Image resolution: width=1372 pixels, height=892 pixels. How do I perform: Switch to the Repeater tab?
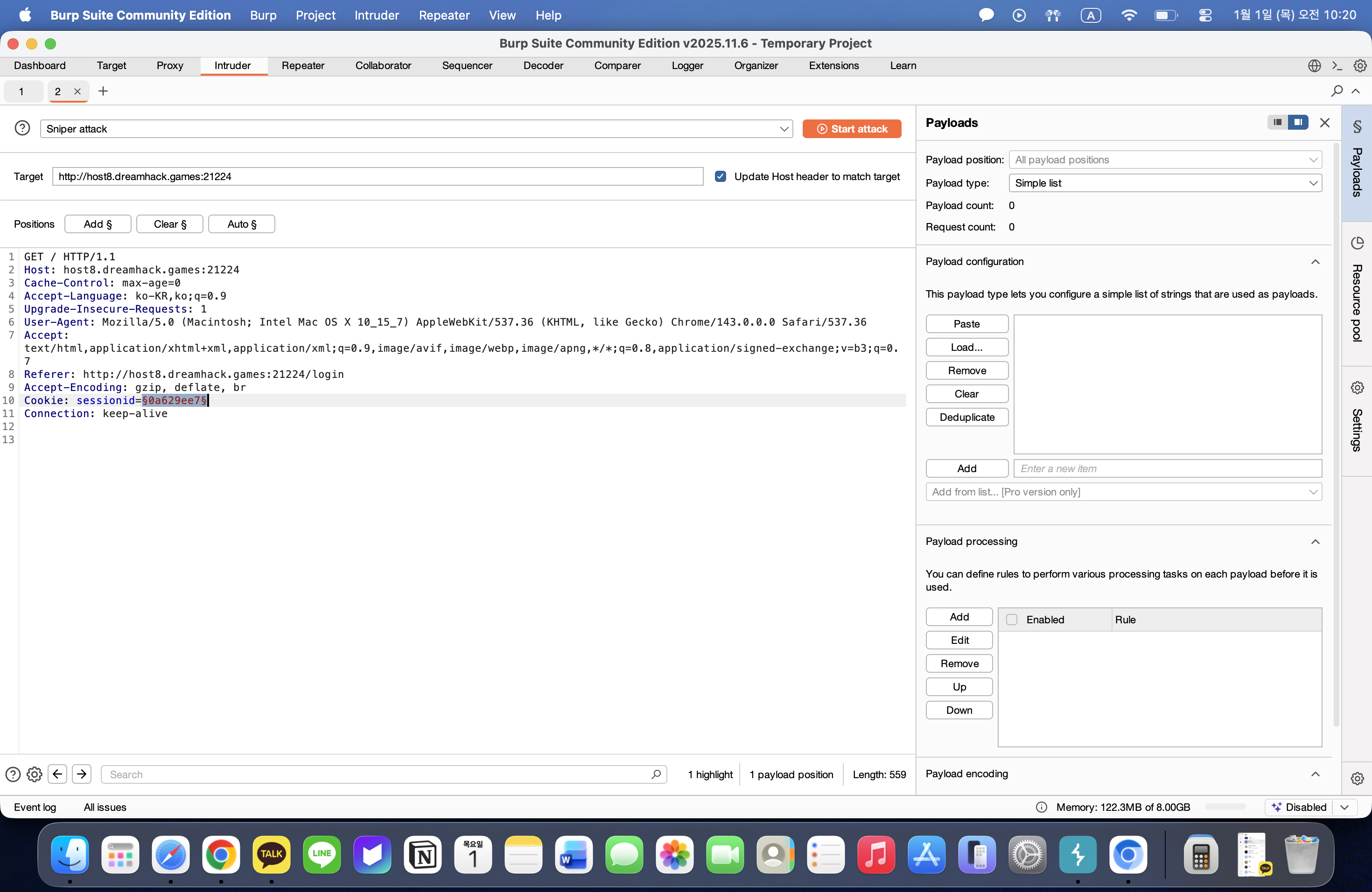pyautogui.click(x=303, y=66)
